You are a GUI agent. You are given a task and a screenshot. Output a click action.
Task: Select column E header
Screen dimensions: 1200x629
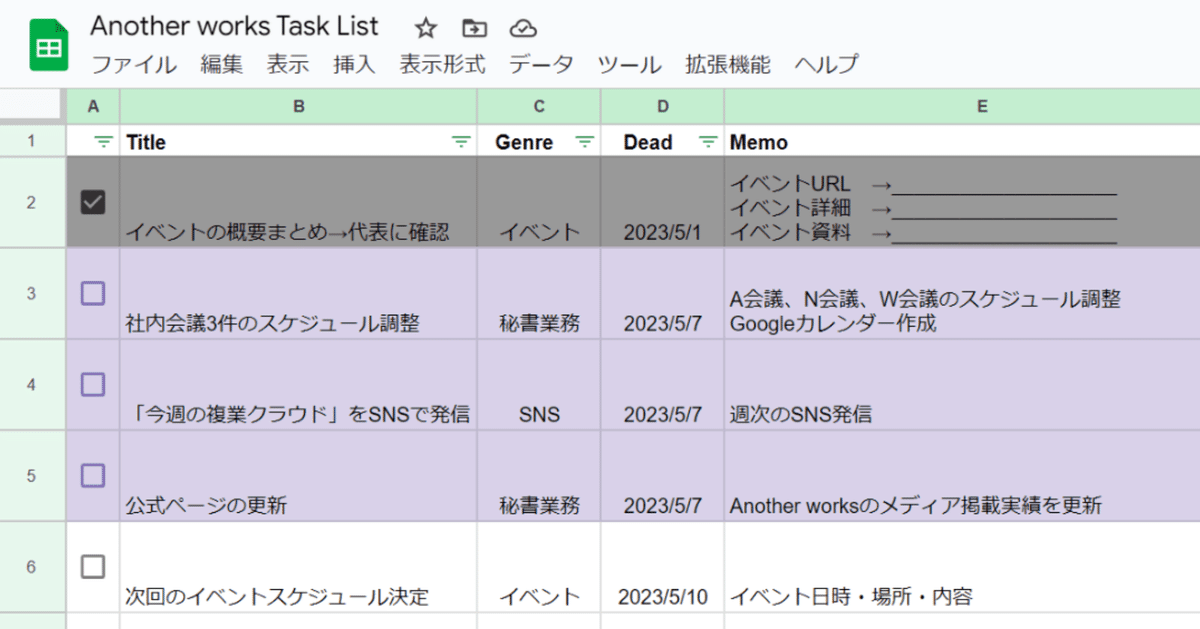tap(962, 106)
